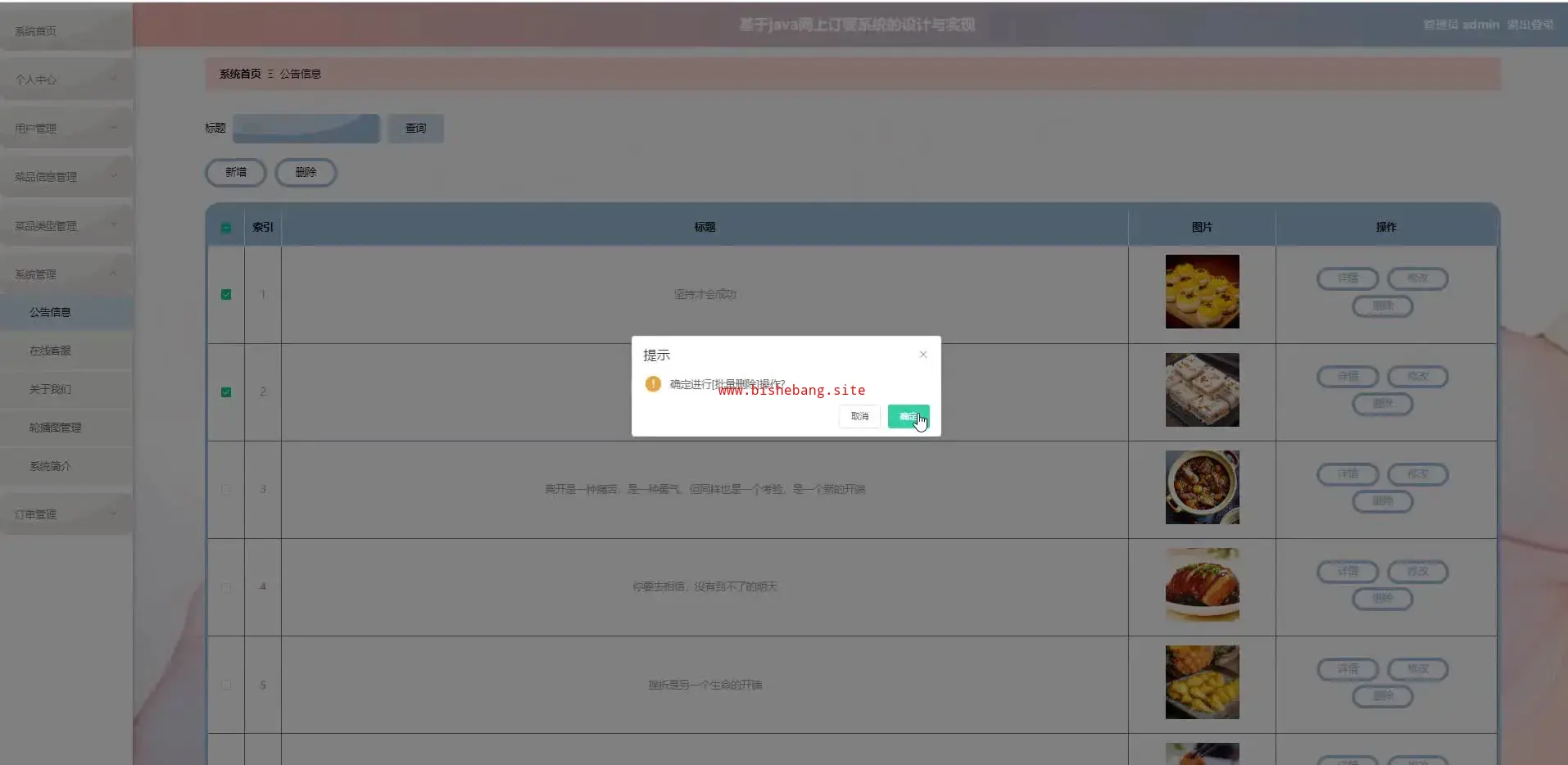Click the row 3 title starting with 离开是一种痛苦
This screenshot has height=765, width=1568.
click(705, 489)
